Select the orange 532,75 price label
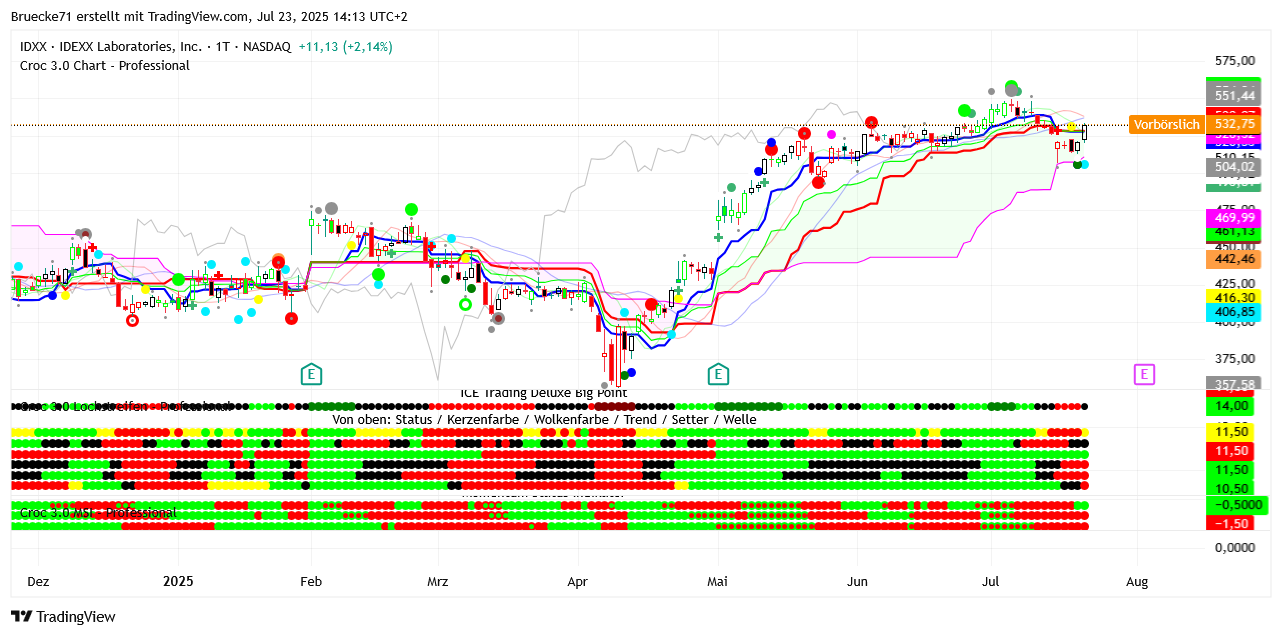 point(1235,124)
